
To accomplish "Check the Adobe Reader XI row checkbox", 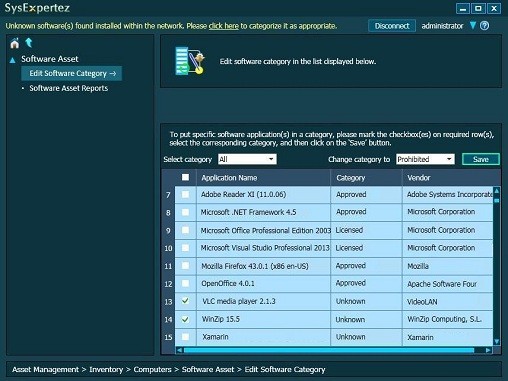I will [186, 194].
